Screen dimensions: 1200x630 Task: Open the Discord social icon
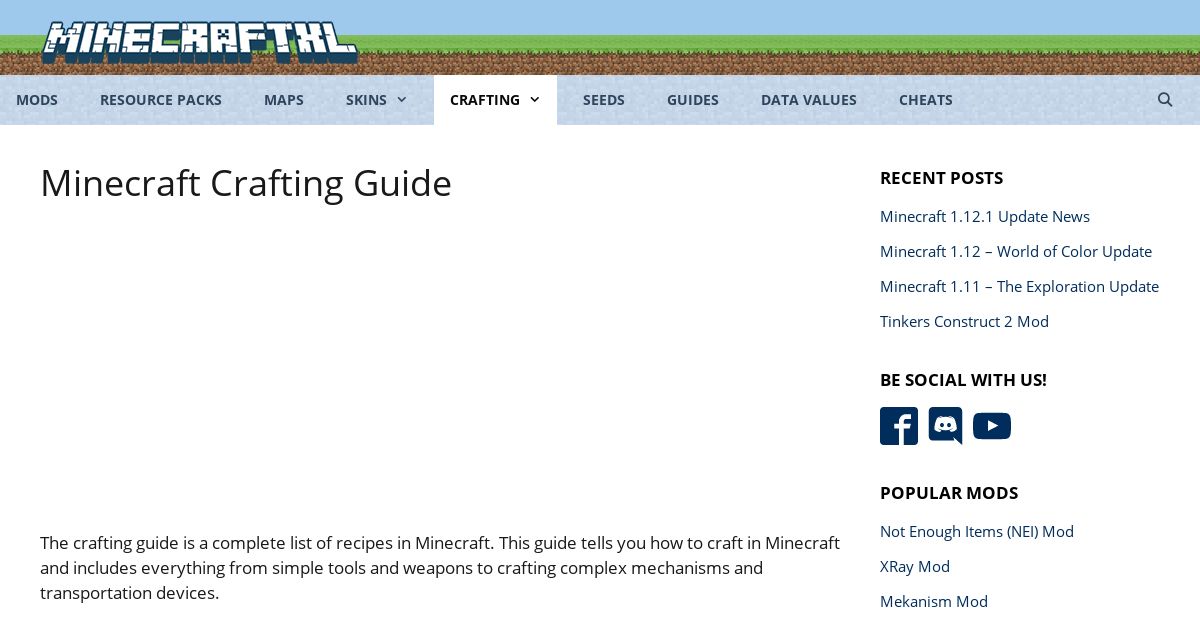pos(945,426)
